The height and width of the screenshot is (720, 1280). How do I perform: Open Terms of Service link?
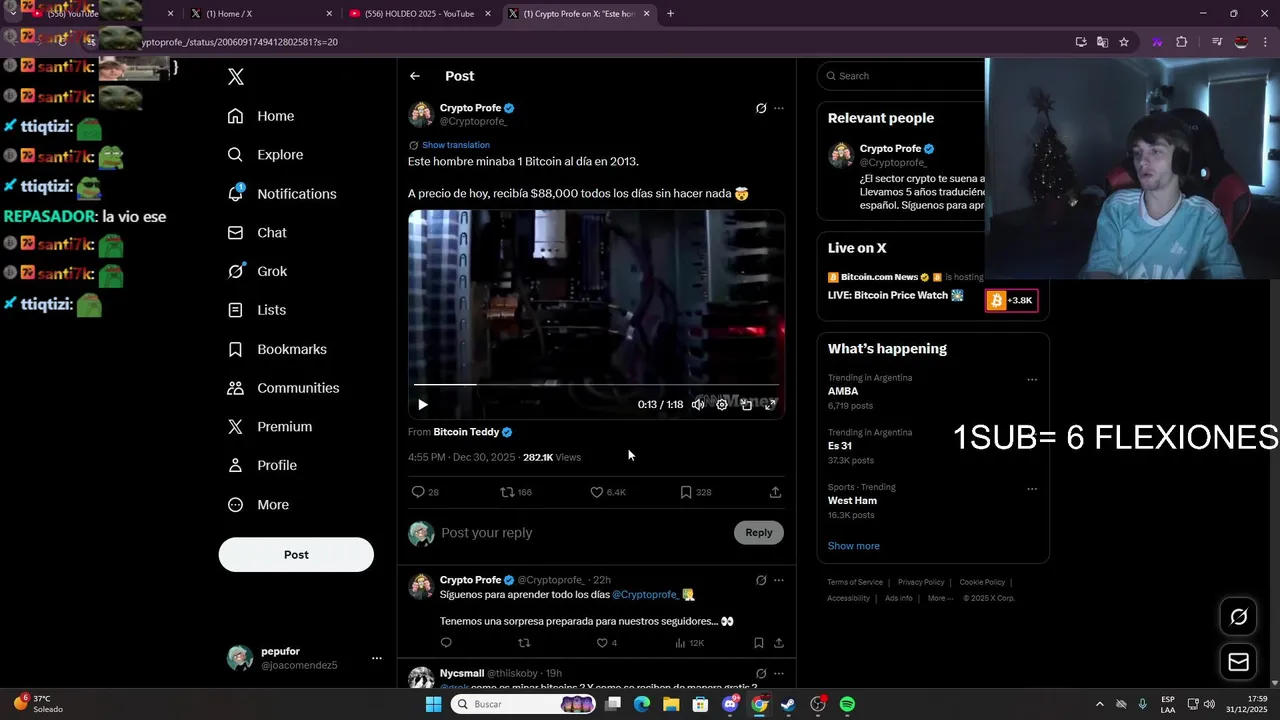[x=855, y=582]
